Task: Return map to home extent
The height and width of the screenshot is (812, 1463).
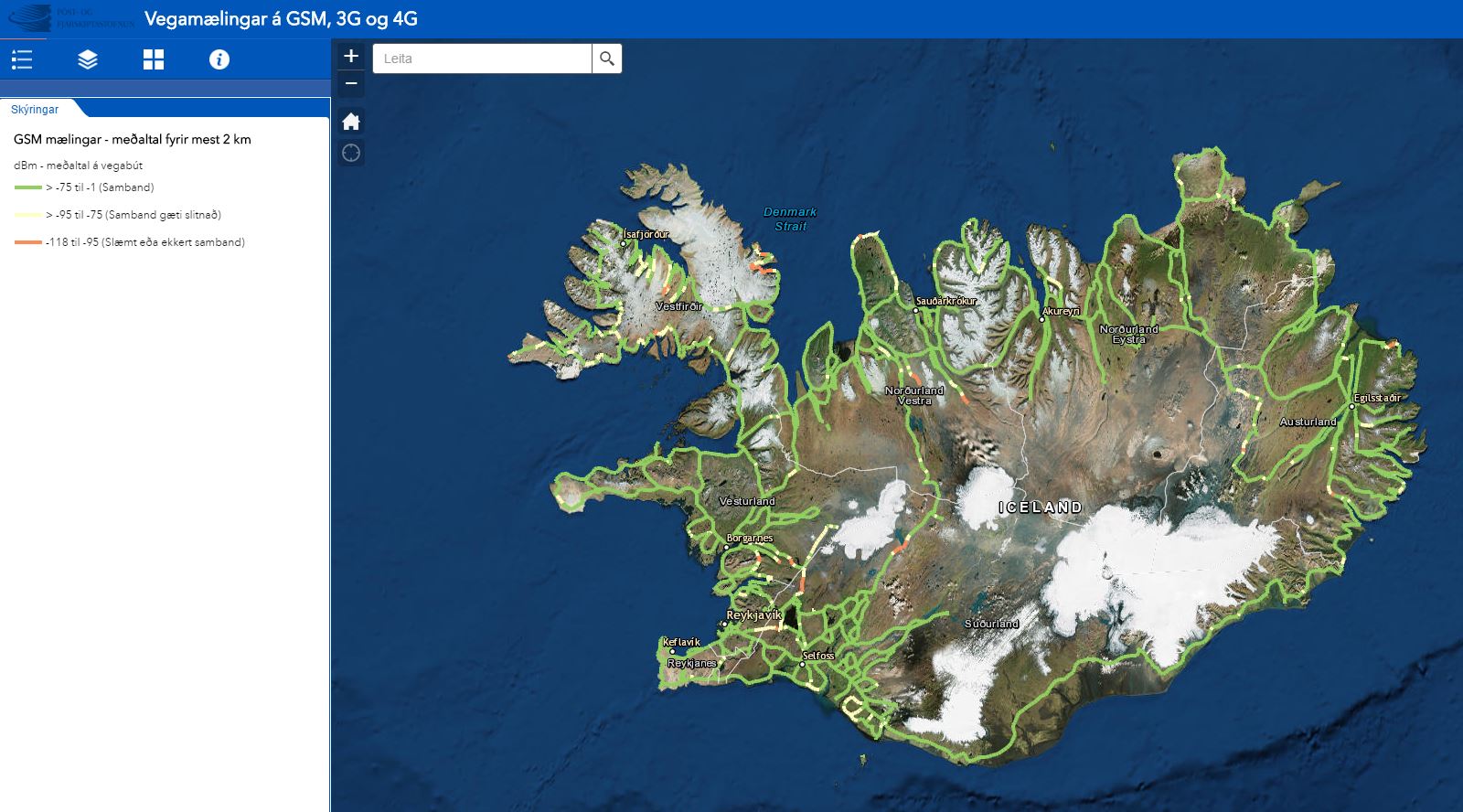Action: tap(351, 122)
